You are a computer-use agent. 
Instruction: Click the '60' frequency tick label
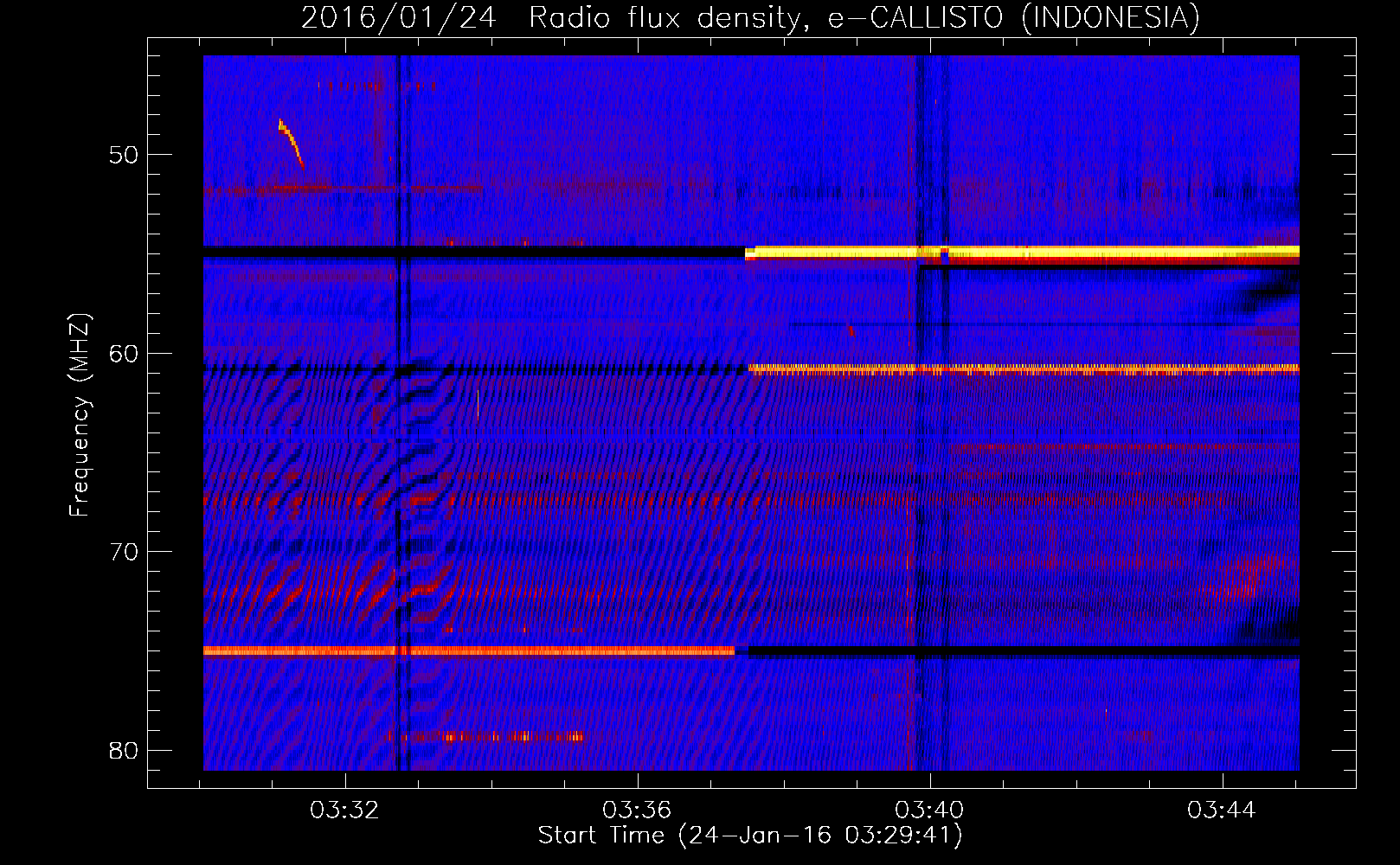124,353
